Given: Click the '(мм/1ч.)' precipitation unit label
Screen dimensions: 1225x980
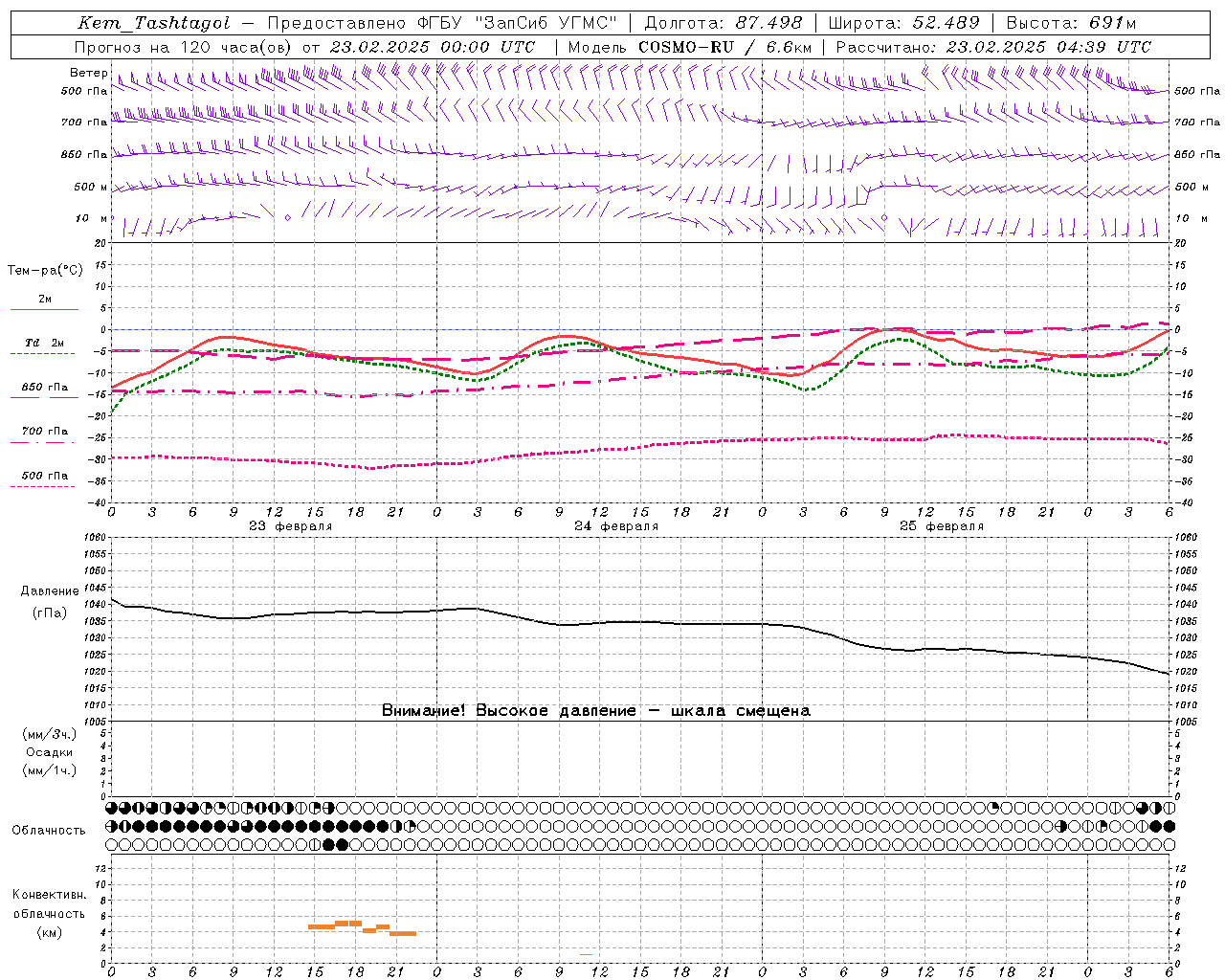Looking at the screenshot, I should tap(50, 770).
